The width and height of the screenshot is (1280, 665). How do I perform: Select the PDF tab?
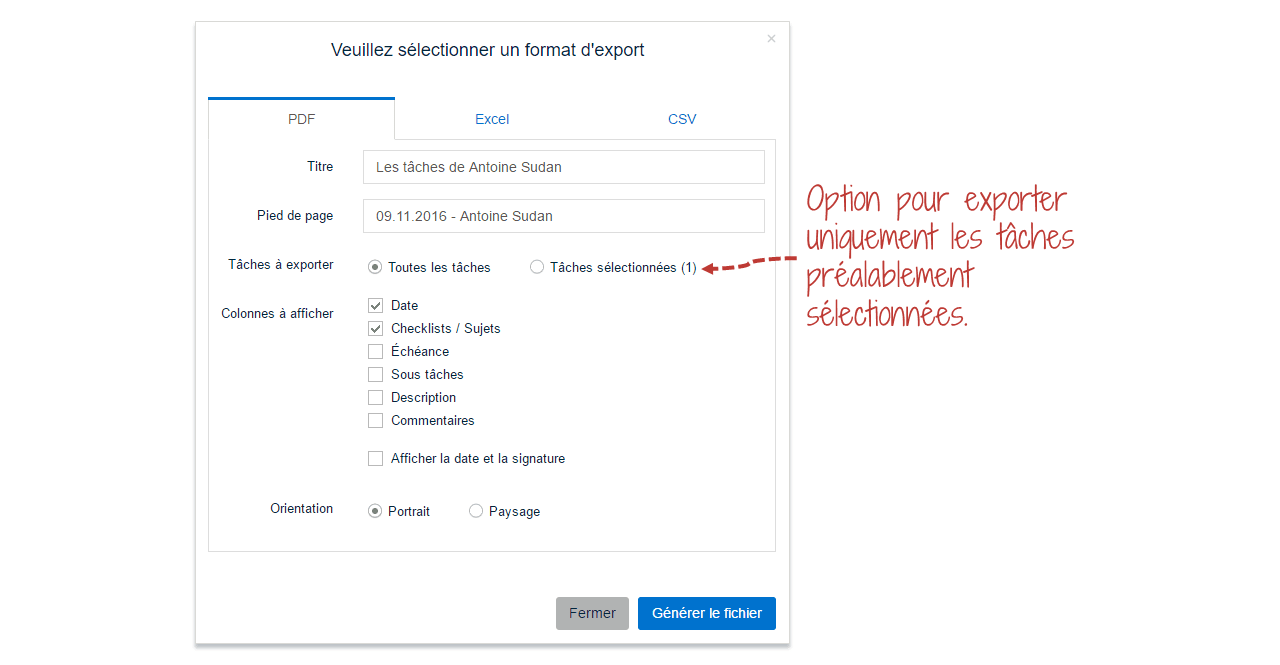click(301, 119)
